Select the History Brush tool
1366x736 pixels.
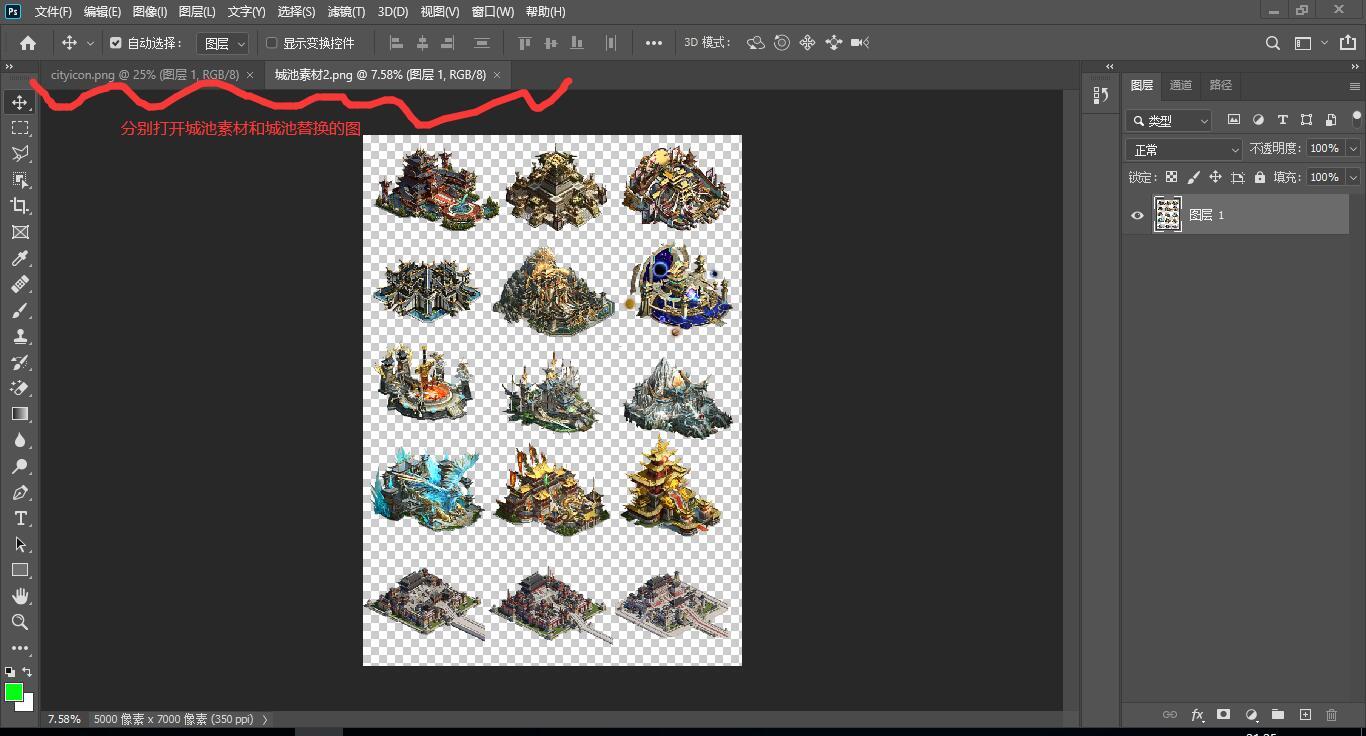[20, 362]
